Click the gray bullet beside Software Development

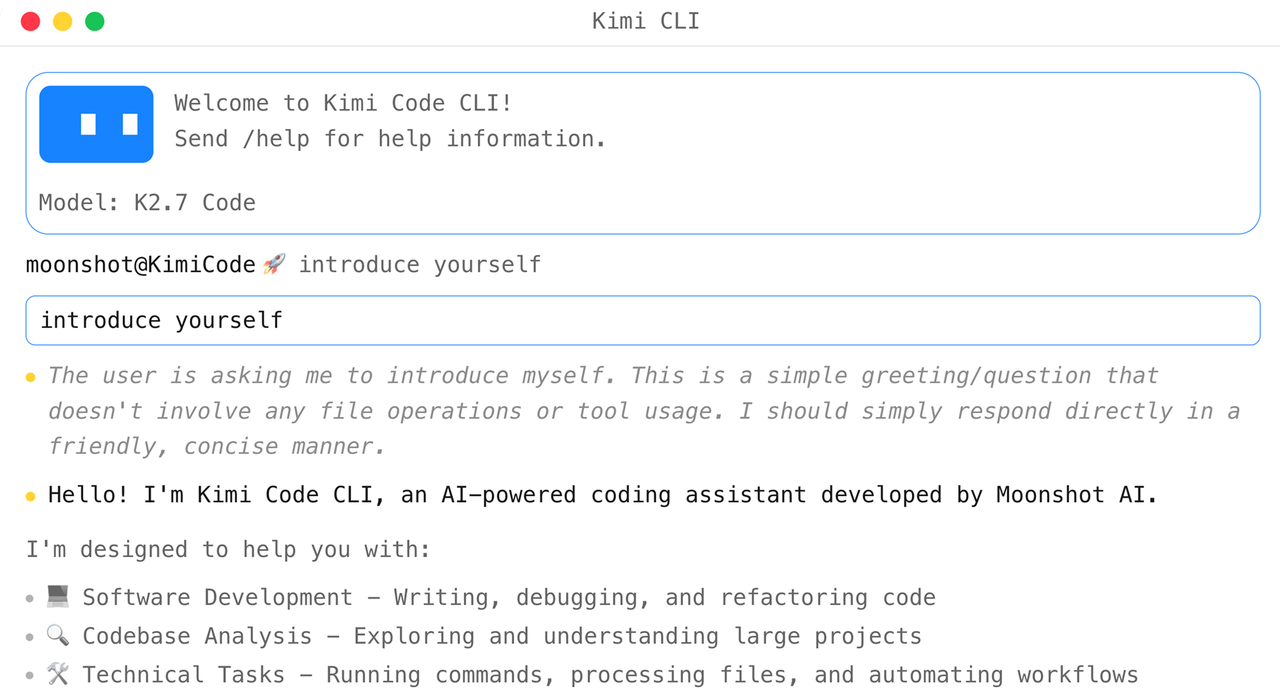click(30, 598)
